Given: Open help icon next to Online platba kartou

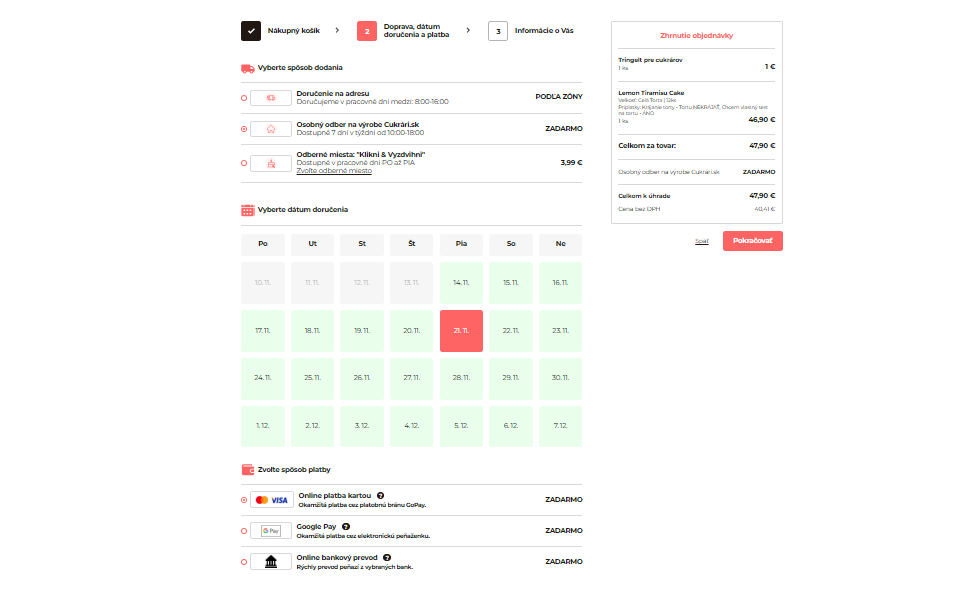Looking at the screenshot, I should (x=381, y=496).
